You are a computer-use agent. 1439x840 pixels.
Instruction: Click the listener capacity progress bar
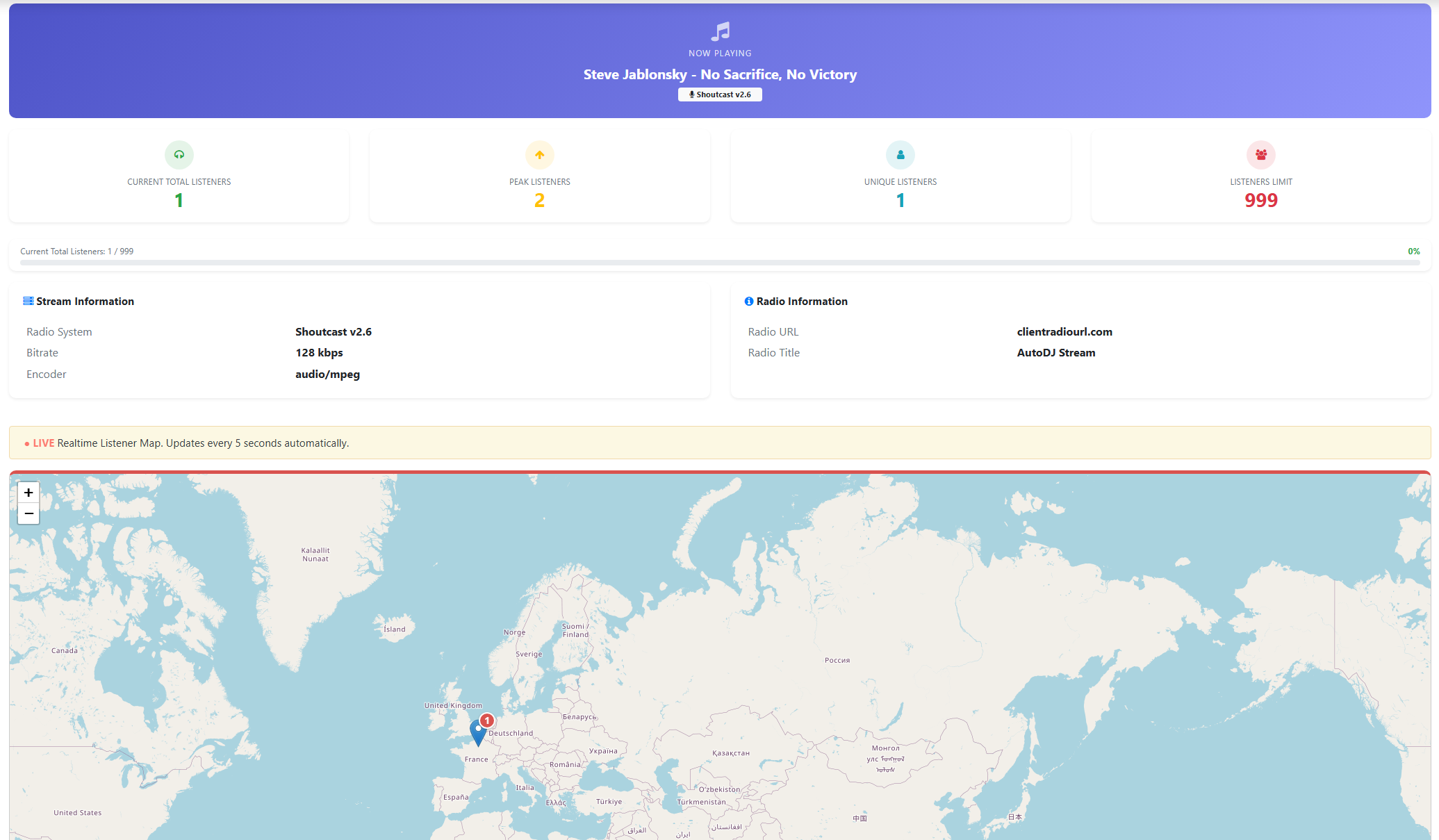coord(720,263)
